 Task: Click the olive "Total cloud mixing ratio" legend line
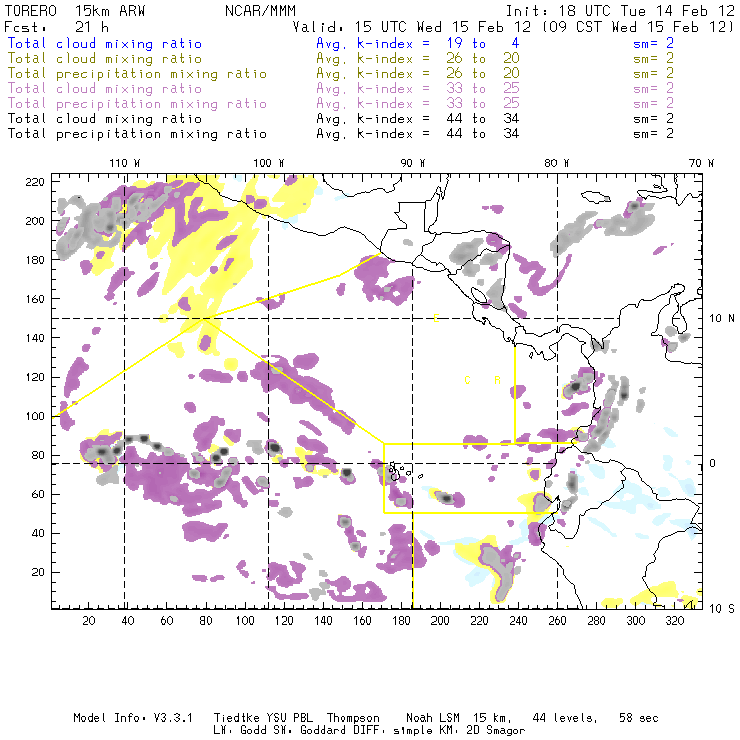[x=105, y=59]
